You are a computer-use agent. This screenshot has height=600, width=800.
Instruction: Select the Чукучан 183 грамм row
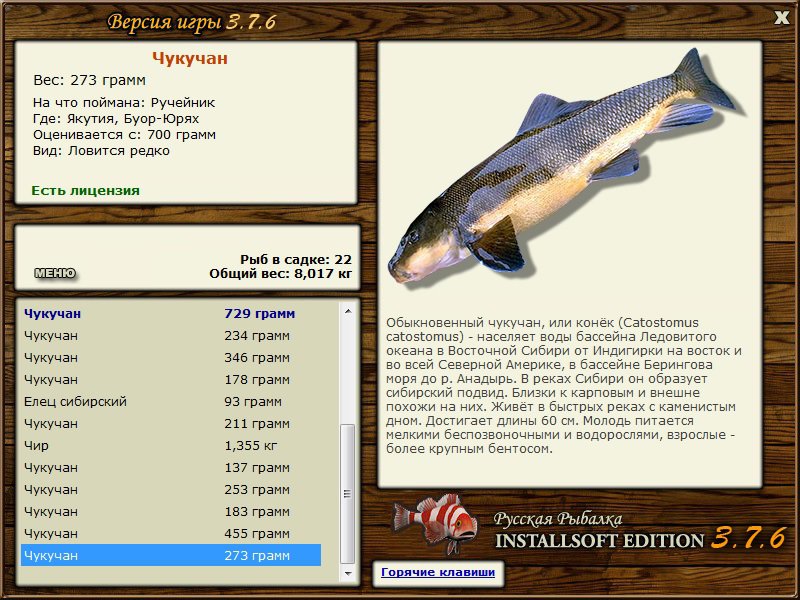(171, 511)
